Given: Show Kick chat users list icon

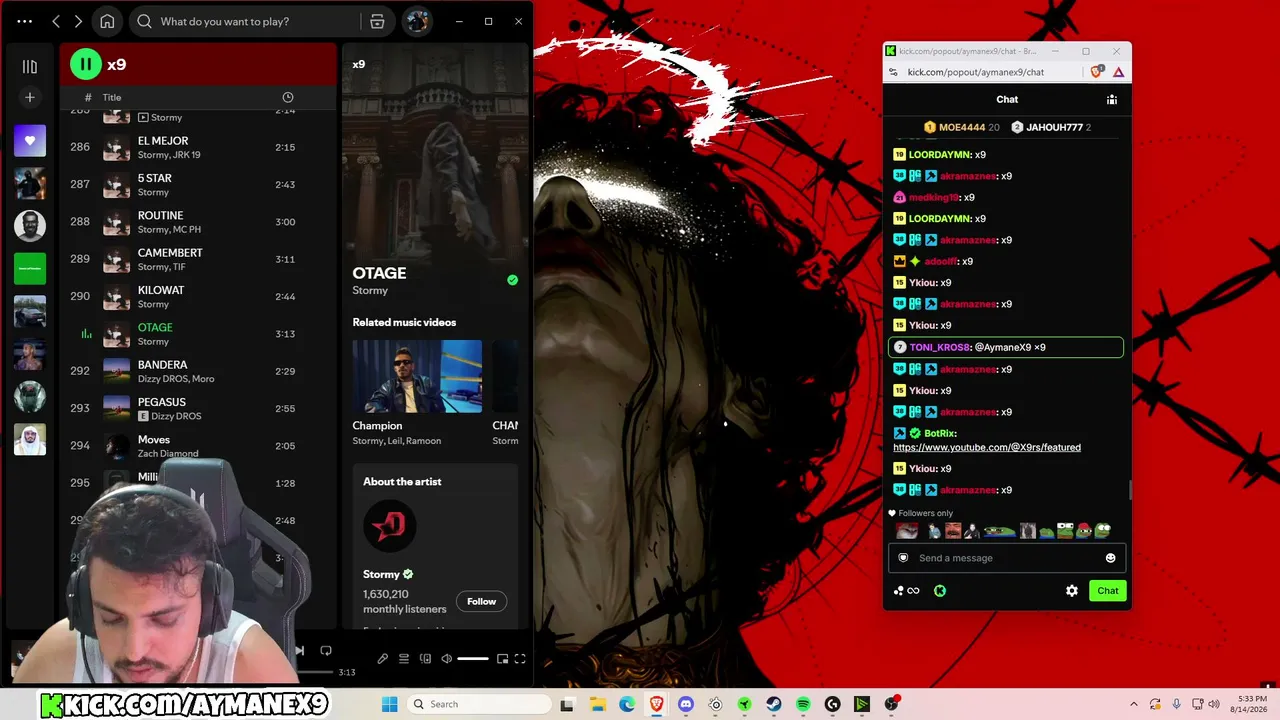Looking at the screenshot, I should pos(1111,99).
